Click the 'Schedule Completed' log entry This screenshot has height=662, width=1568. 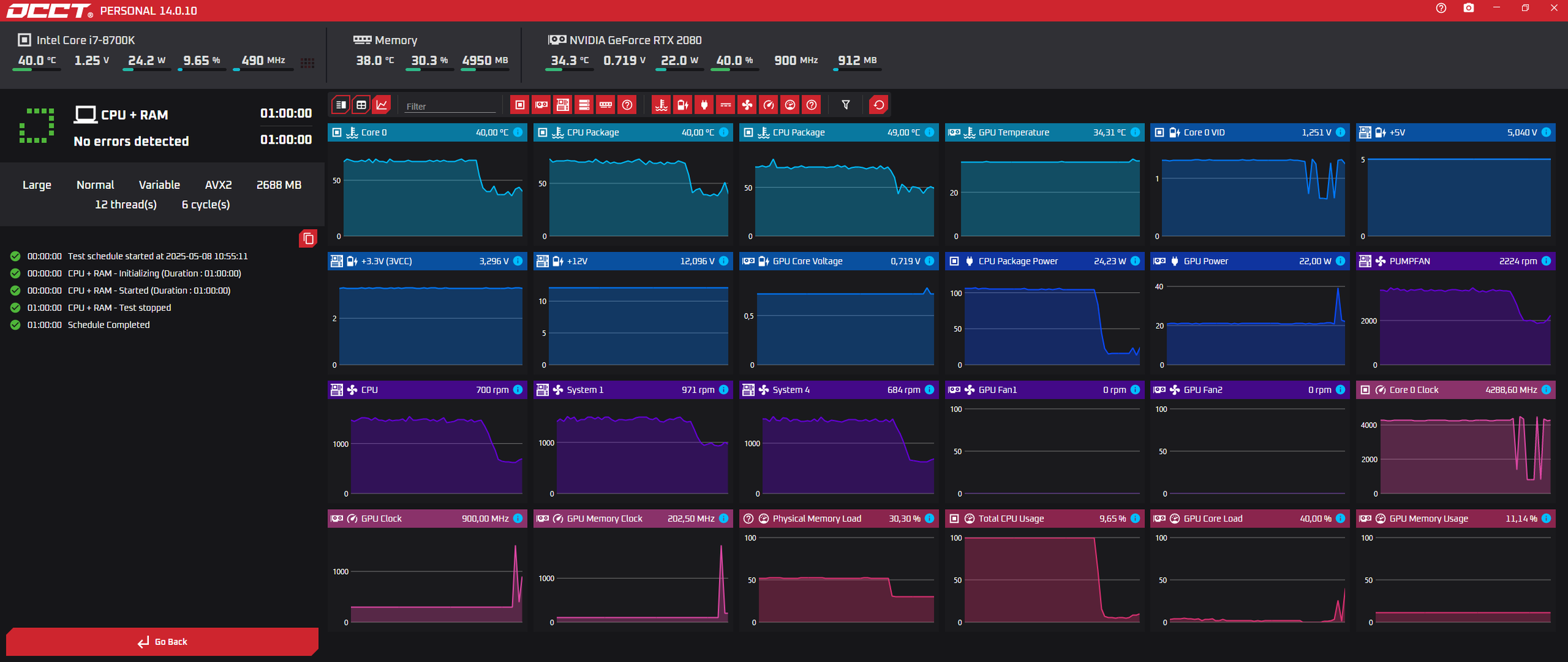pos(109,325)
